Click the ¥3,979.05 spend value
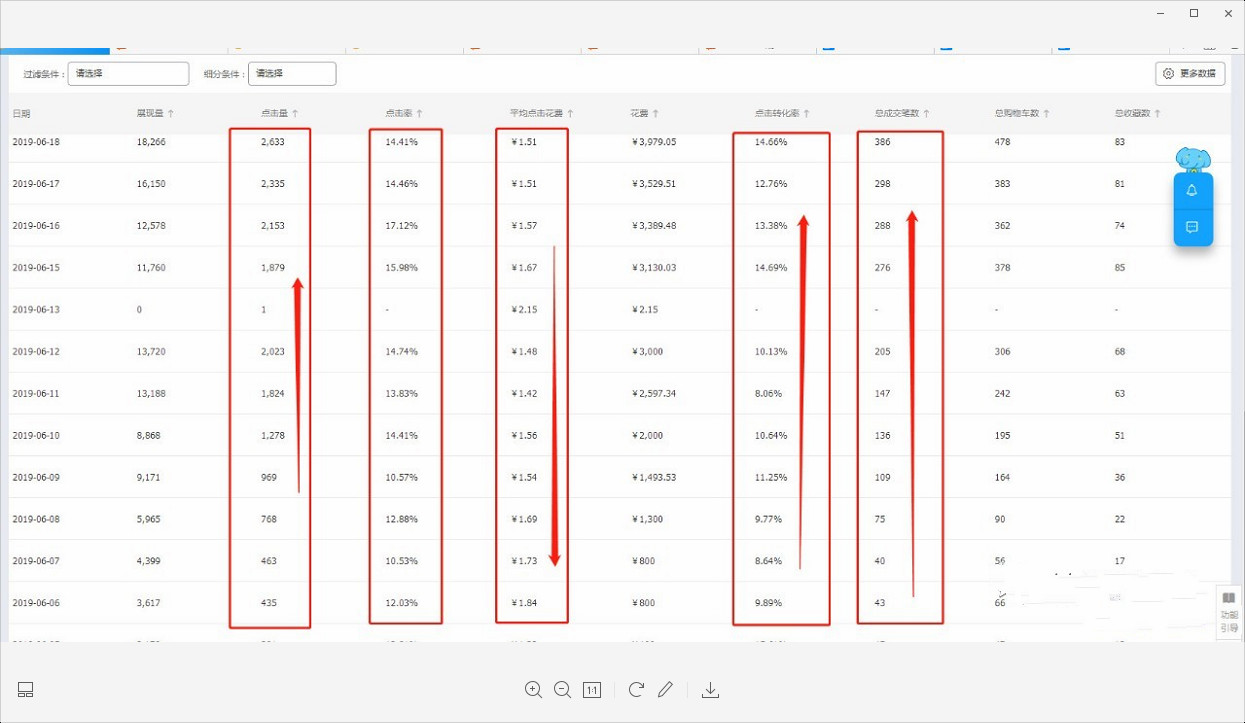Screen dimensions: 1245x723 click(654, 142)
